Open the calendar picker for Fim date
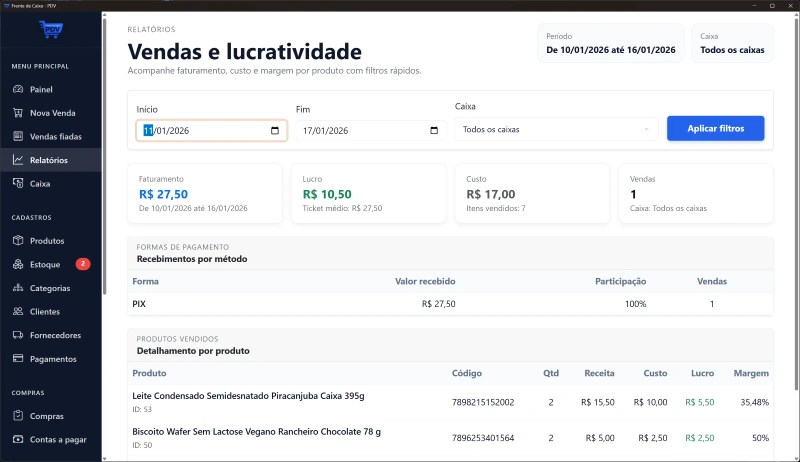The width and height of the screenshot is (800, 462). (x=434, y=130)
